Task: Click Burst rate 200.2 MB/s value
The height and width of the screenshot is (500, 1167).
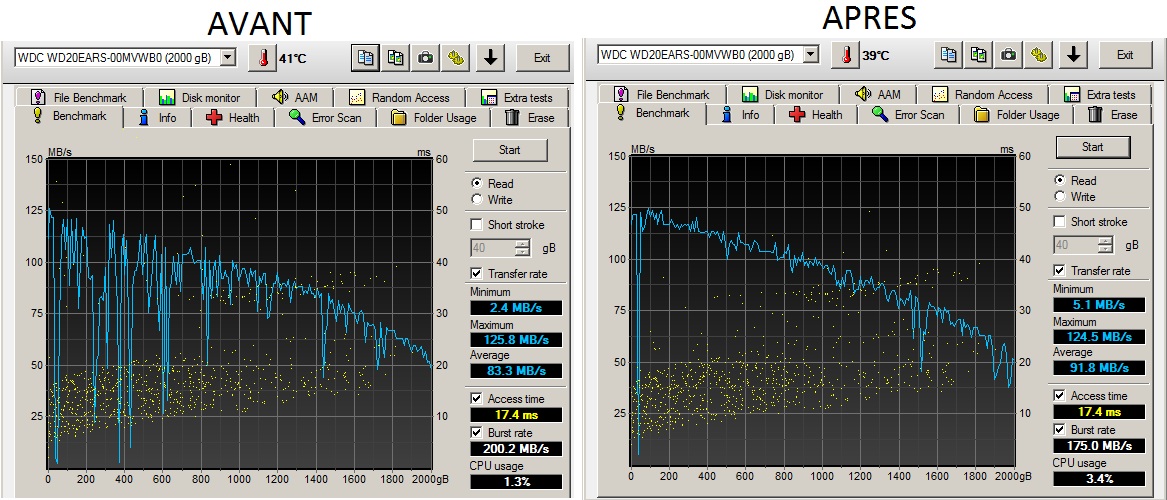Action: click(516, 449)
